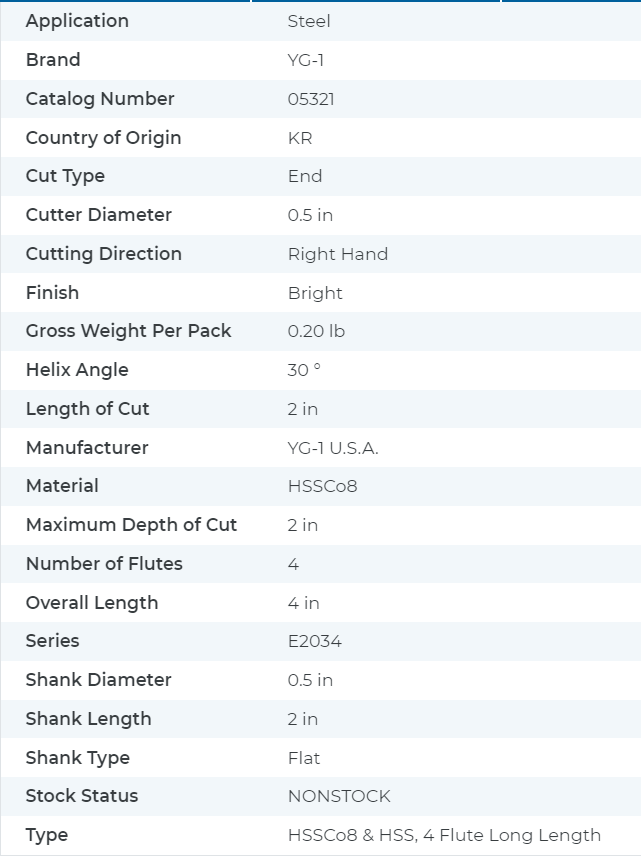Click the Application label in the table
The height and width of the screenshot is (865, 641).
(77, 21)
